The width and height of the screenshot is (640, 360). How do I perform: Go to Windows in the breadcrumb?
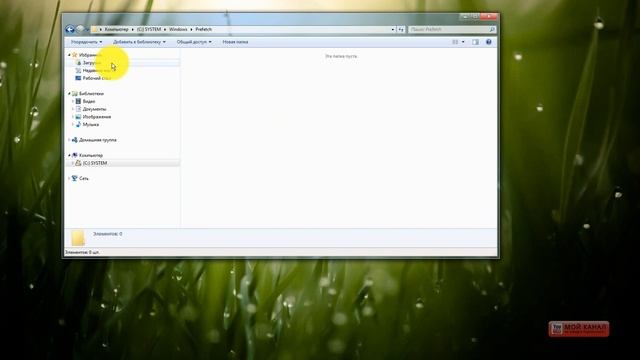click(178, 29)
